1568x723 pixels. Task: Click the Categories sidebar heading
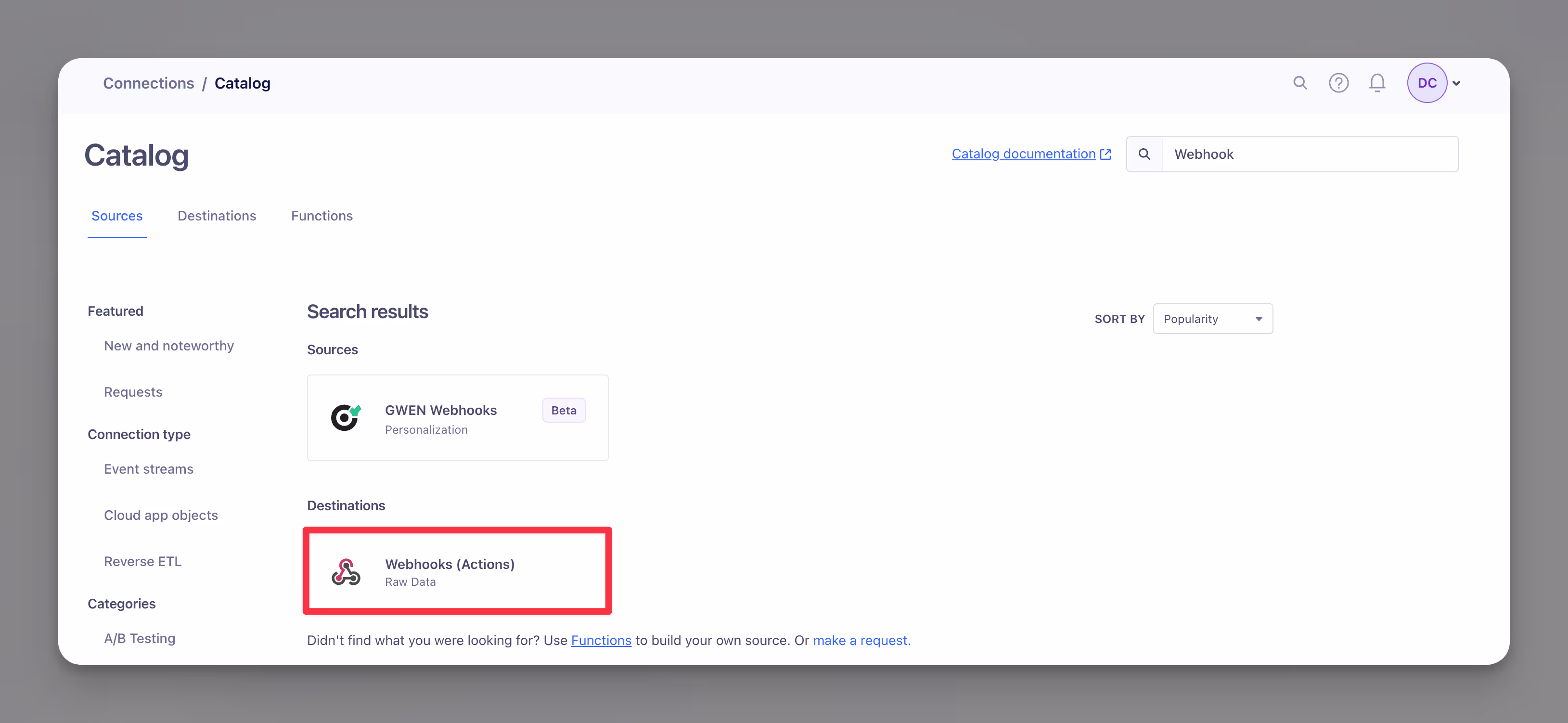(122, 604)
